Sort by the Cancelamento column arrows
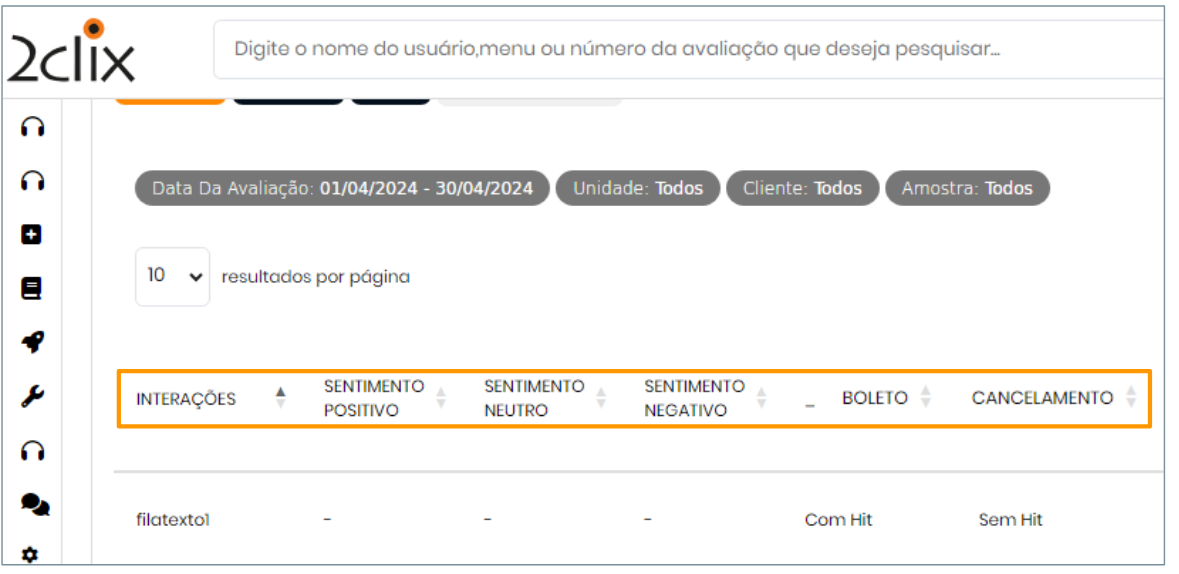 pyautogui.click(x=1131, y=397)
